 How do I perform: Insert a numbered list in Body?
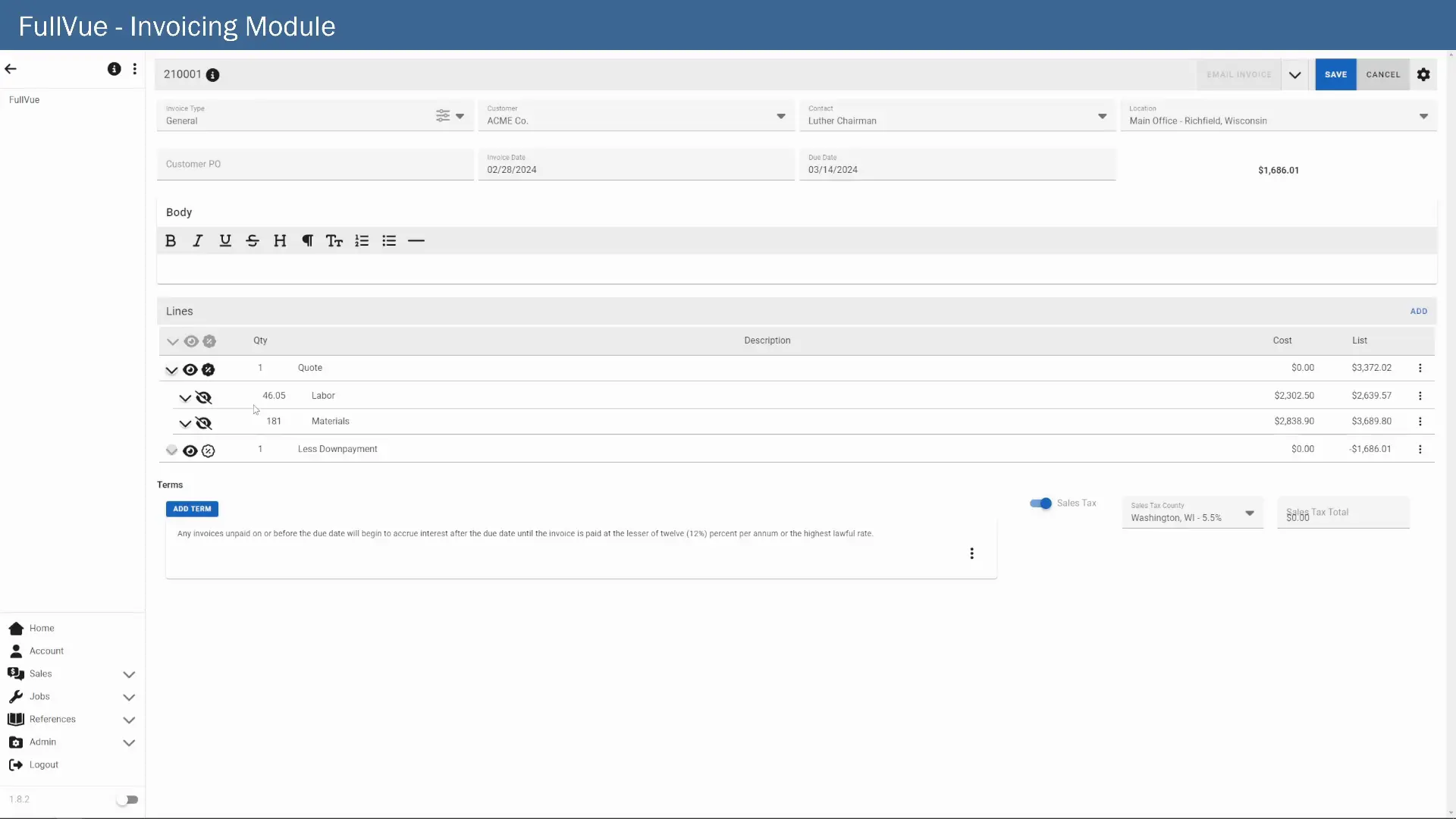(362, 241)
